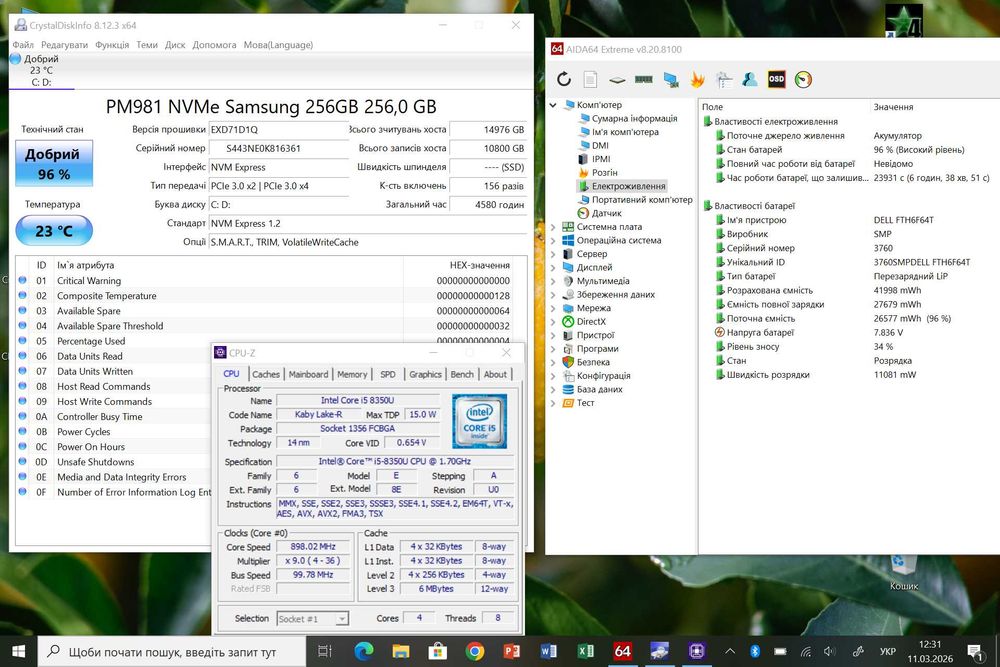Screen dimensions: 1000x667
Task: Open File Explorer from the taskbar
Action: [401, 651]
